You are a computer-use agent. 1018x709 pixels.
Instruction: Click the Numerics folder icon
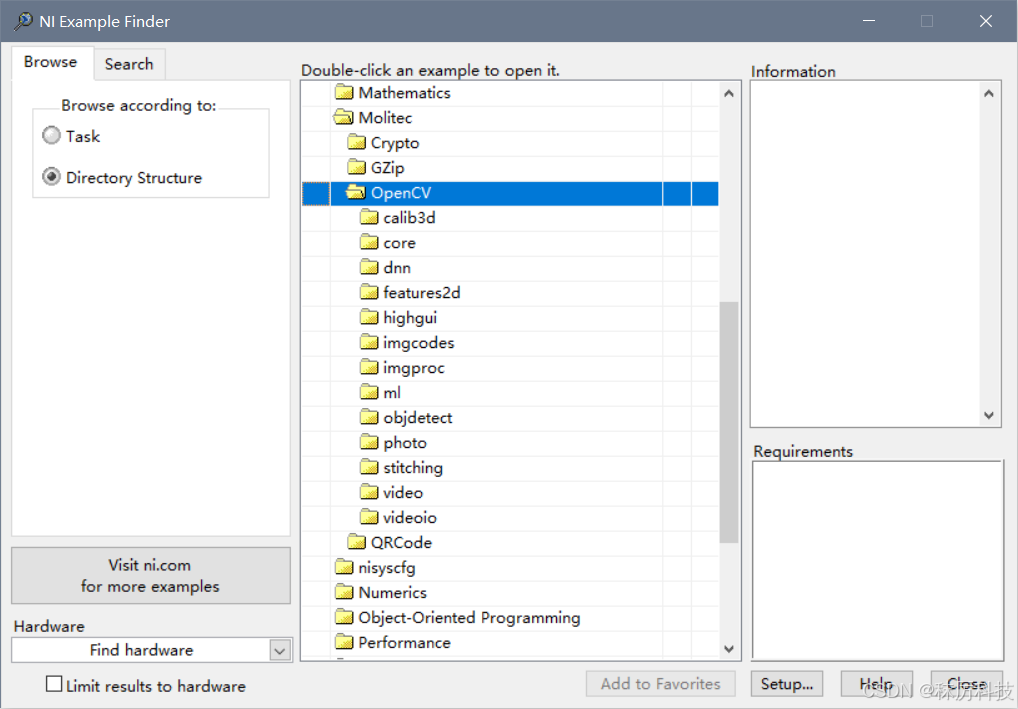[x=344, y=592]
